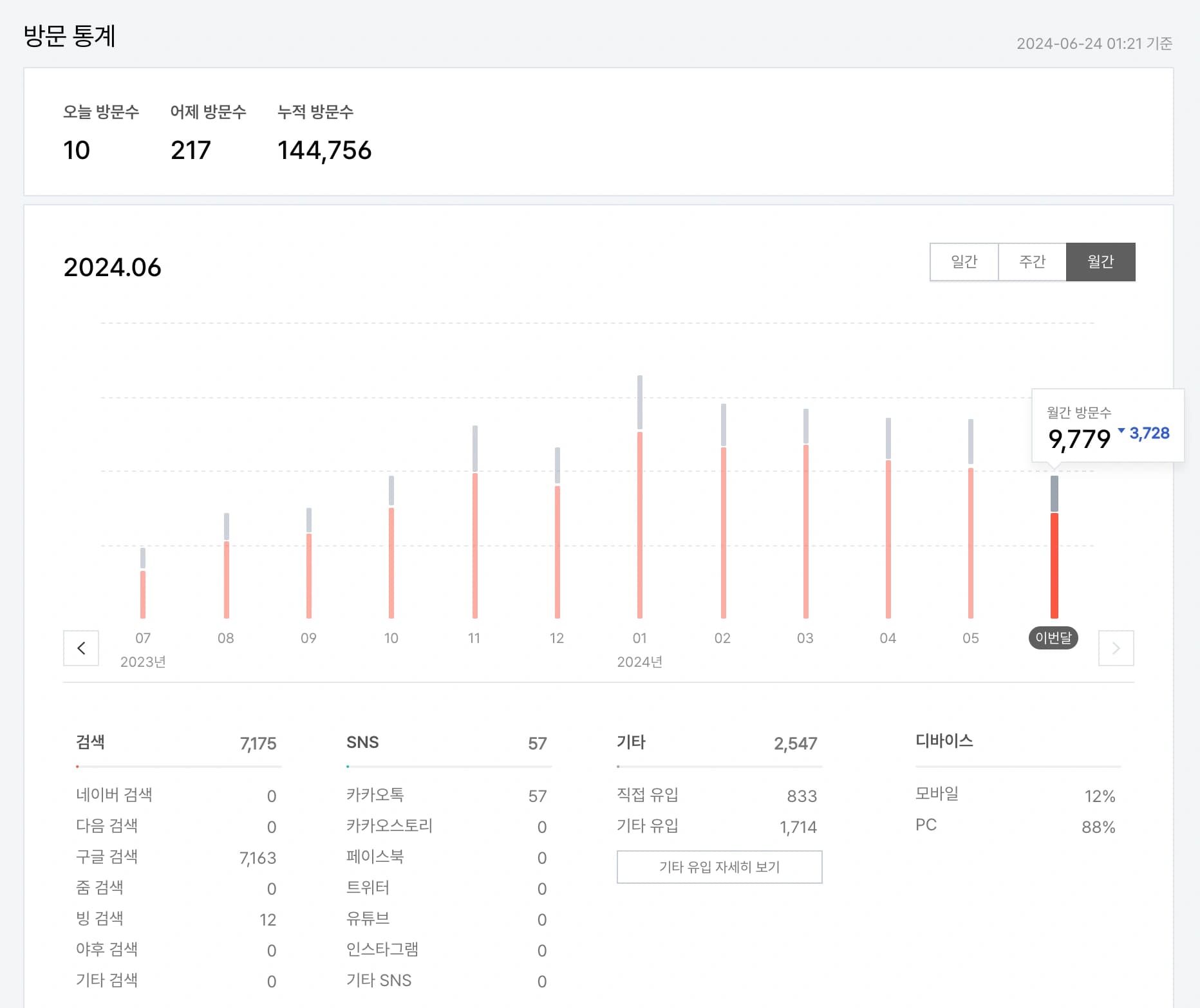The image size is (1200, 1008).
Task: Click the 2023년 year label
Action: (x=143, y=662)
